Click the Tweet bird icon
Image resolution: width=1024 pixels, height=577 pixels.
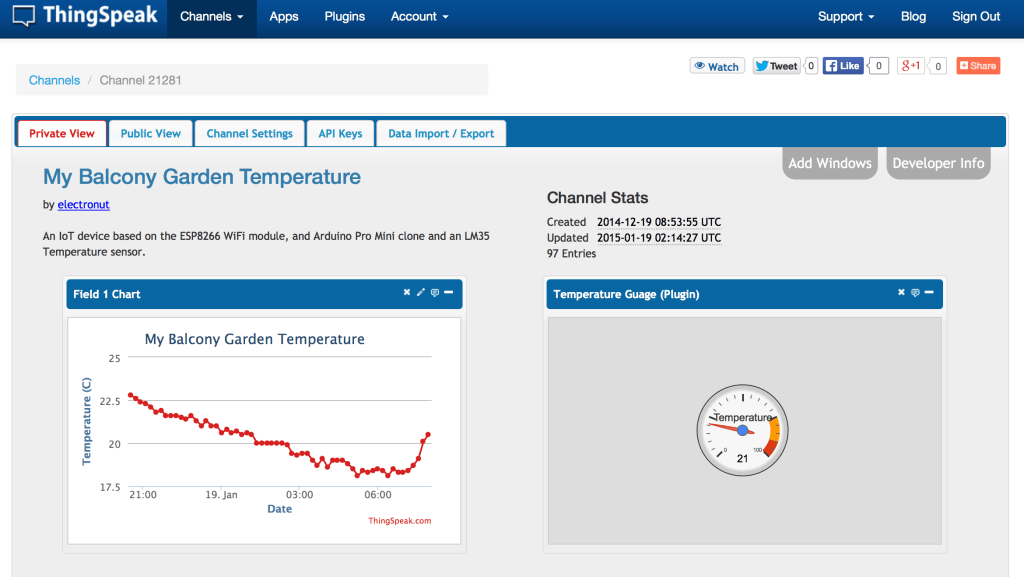(x=764, y=65)
